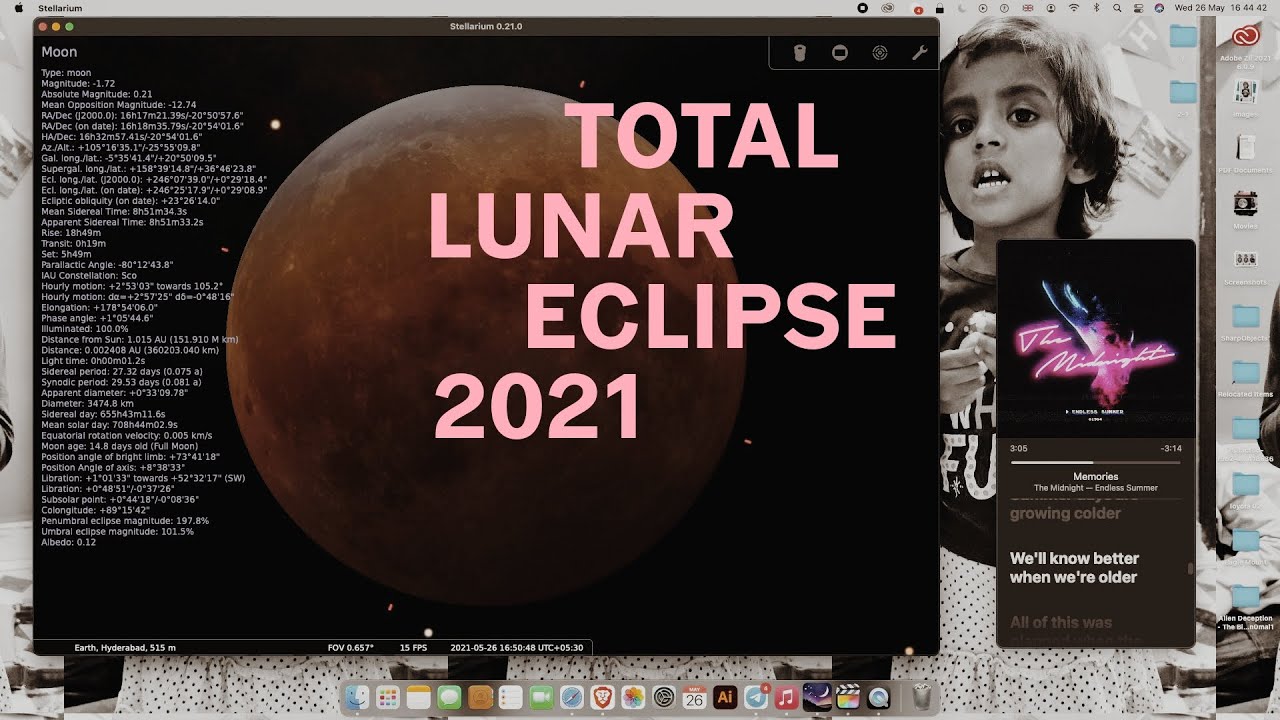Click the Stellarium telescope view icon
Screen dimensions: 1280x720
point(800,53)
